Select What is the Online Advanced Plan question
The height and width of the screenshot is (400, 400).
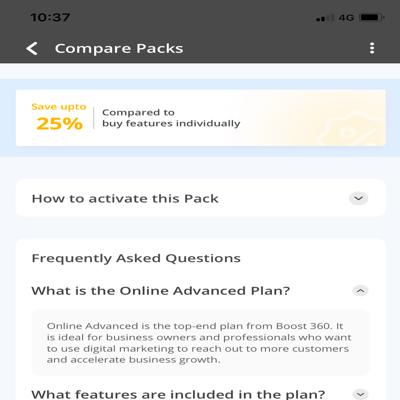(161, 291)
